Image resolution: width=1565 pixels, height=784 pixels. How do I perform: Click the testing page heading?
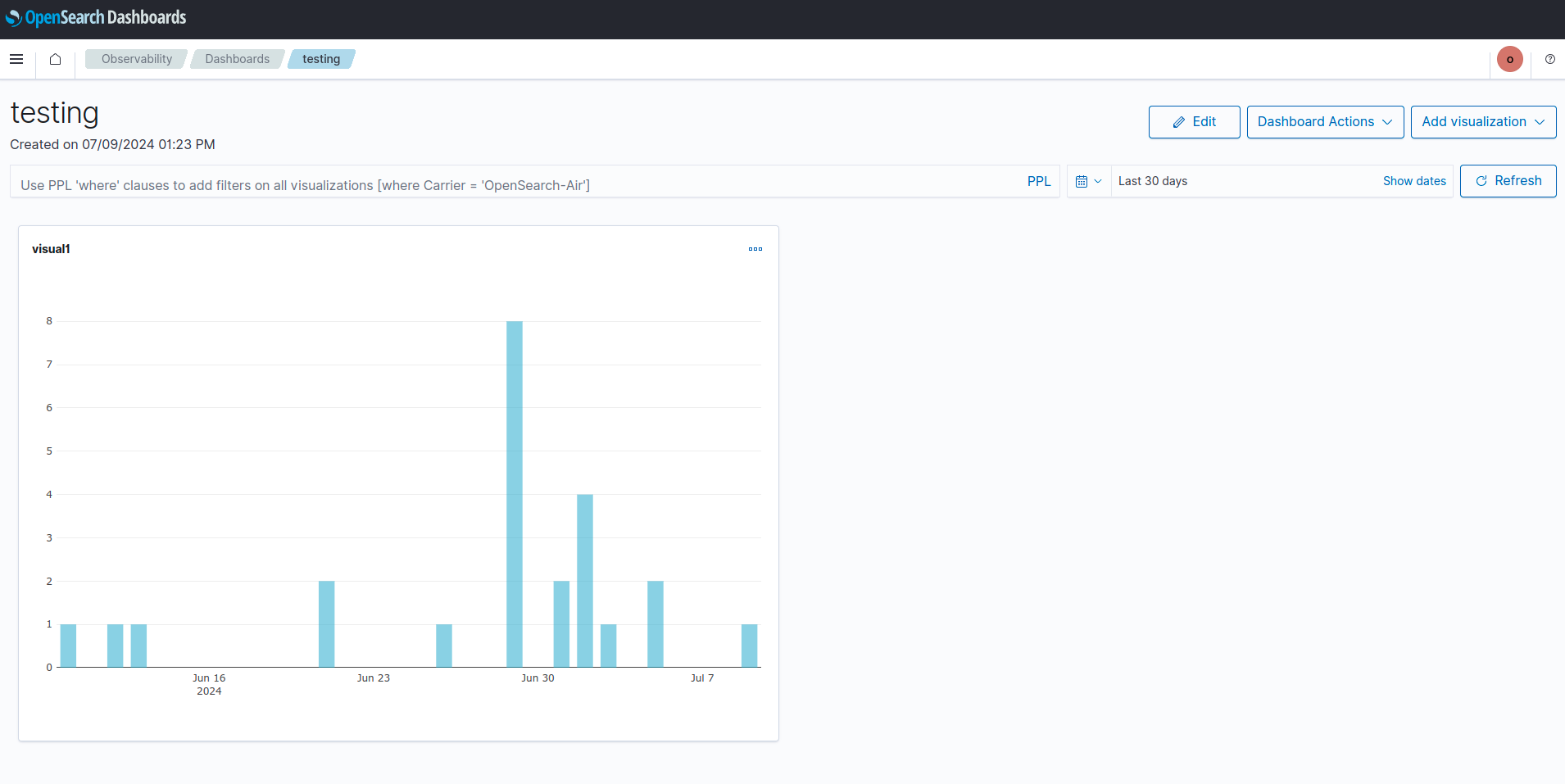[x=55, y=113]
